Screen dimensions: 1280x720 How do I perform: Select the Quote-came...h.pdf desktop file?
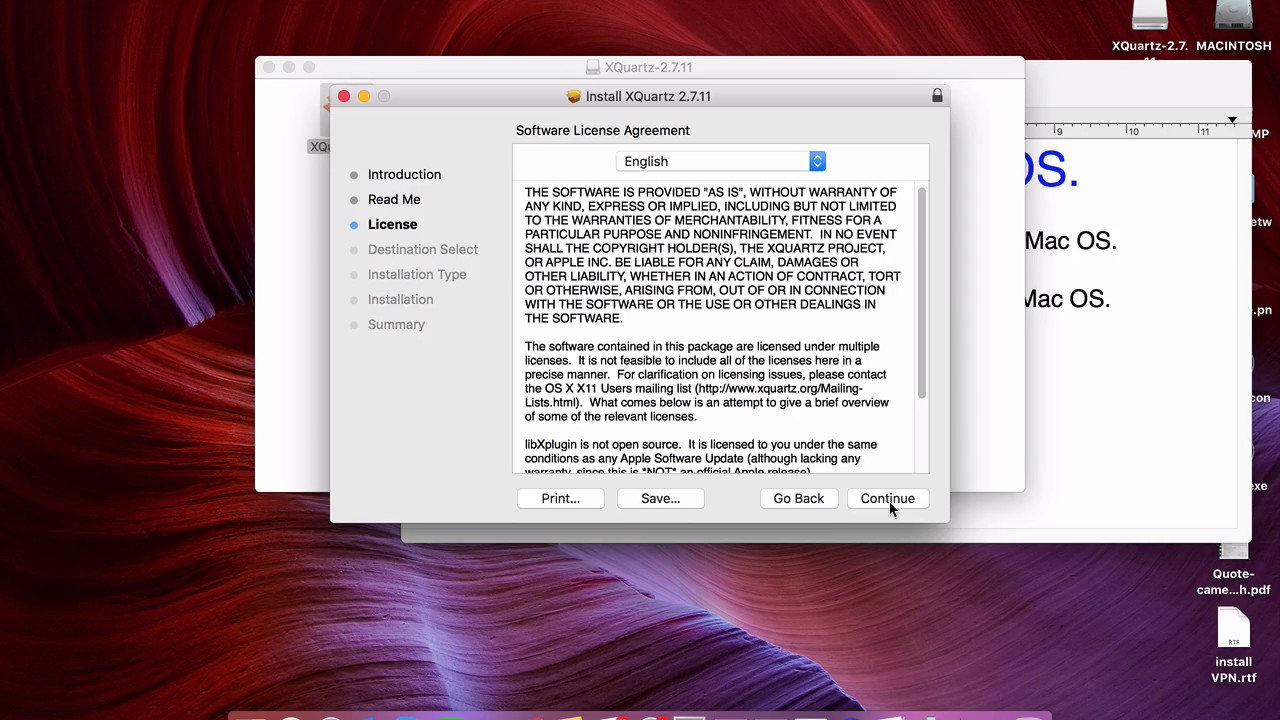coord(1234,569)
